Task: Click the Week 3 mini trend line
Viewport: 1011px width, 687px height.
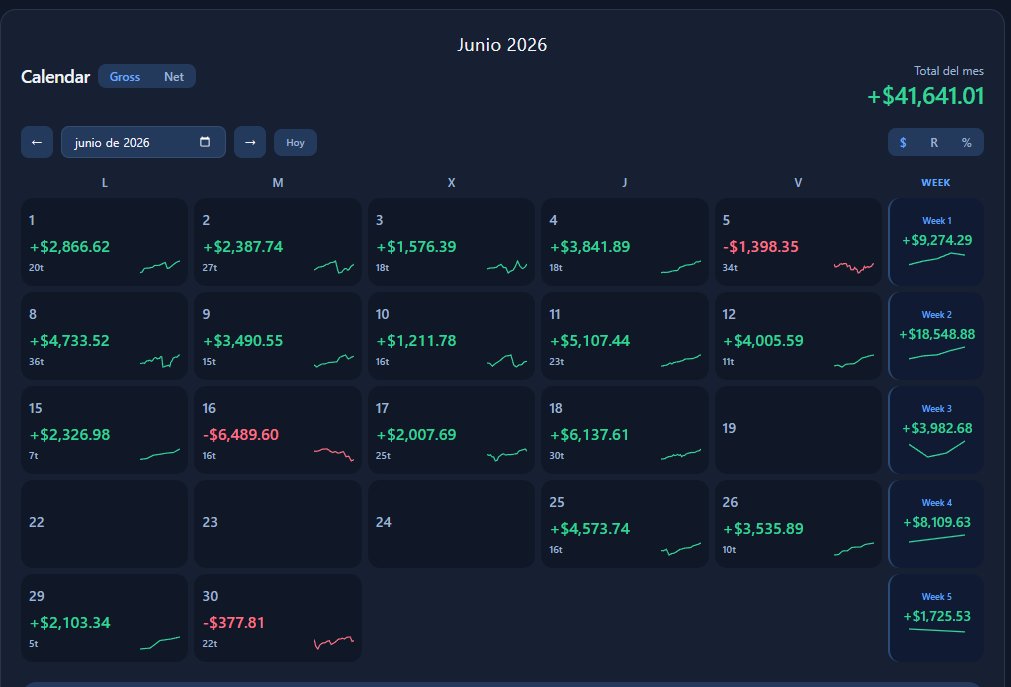Action: 936,449
